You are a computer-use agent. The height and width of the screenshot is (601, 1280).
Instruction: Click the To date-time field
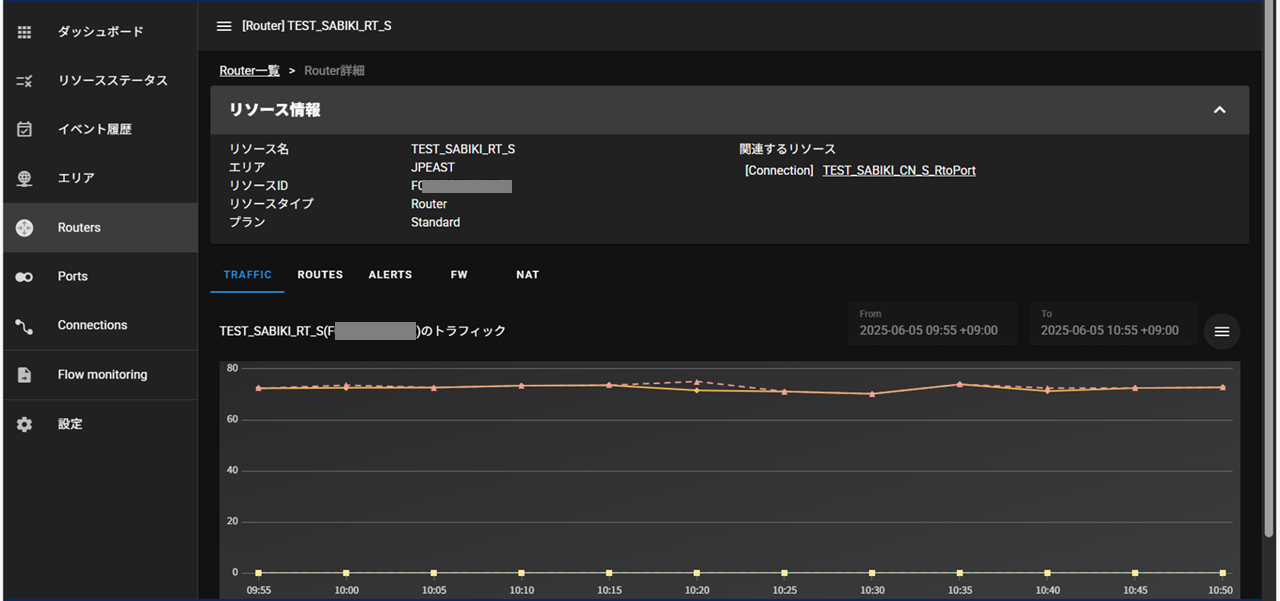[x=1112, y=324]
